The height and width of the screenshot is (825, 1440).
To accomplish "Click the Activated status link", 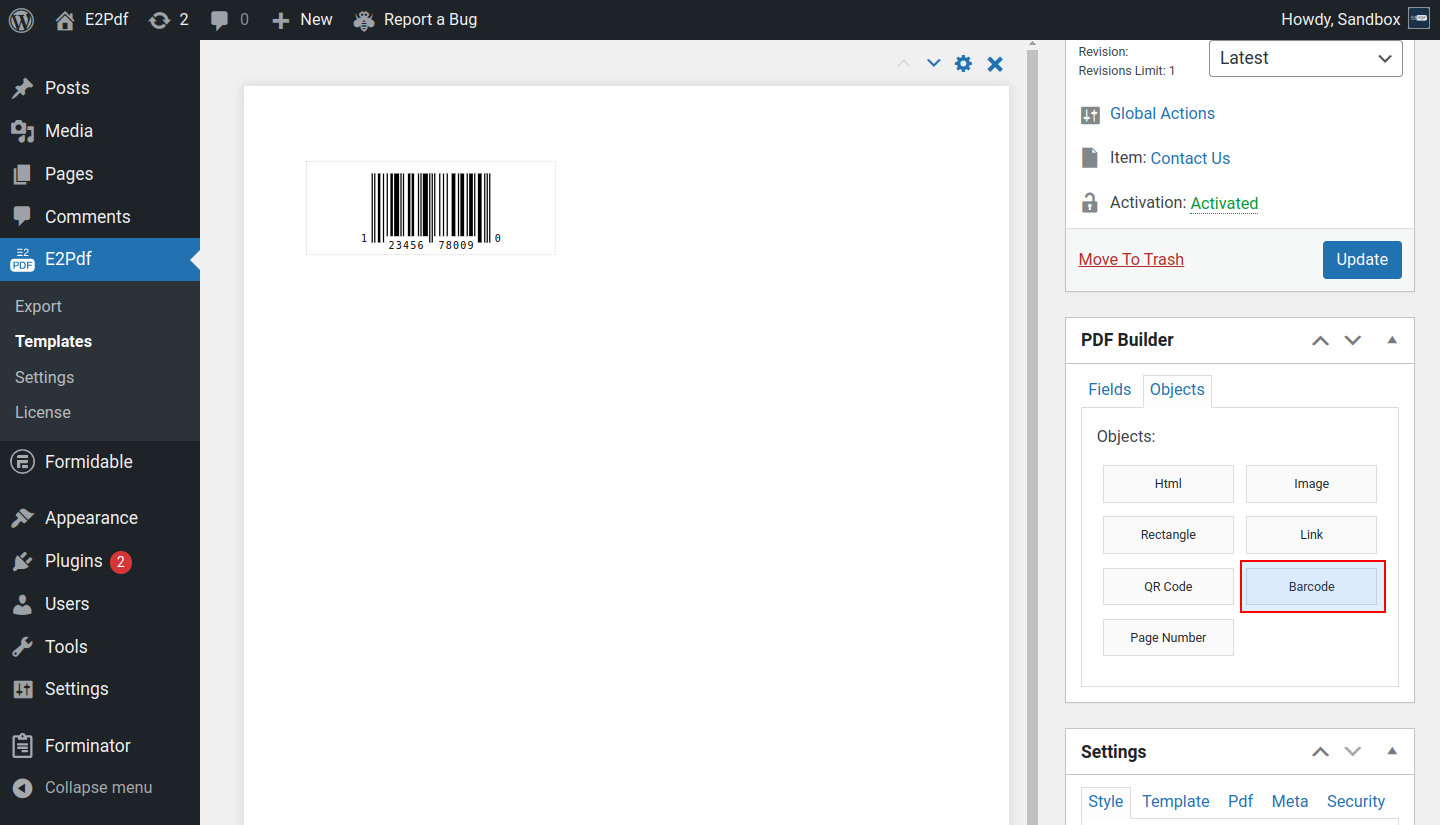I will (1224, 203).
